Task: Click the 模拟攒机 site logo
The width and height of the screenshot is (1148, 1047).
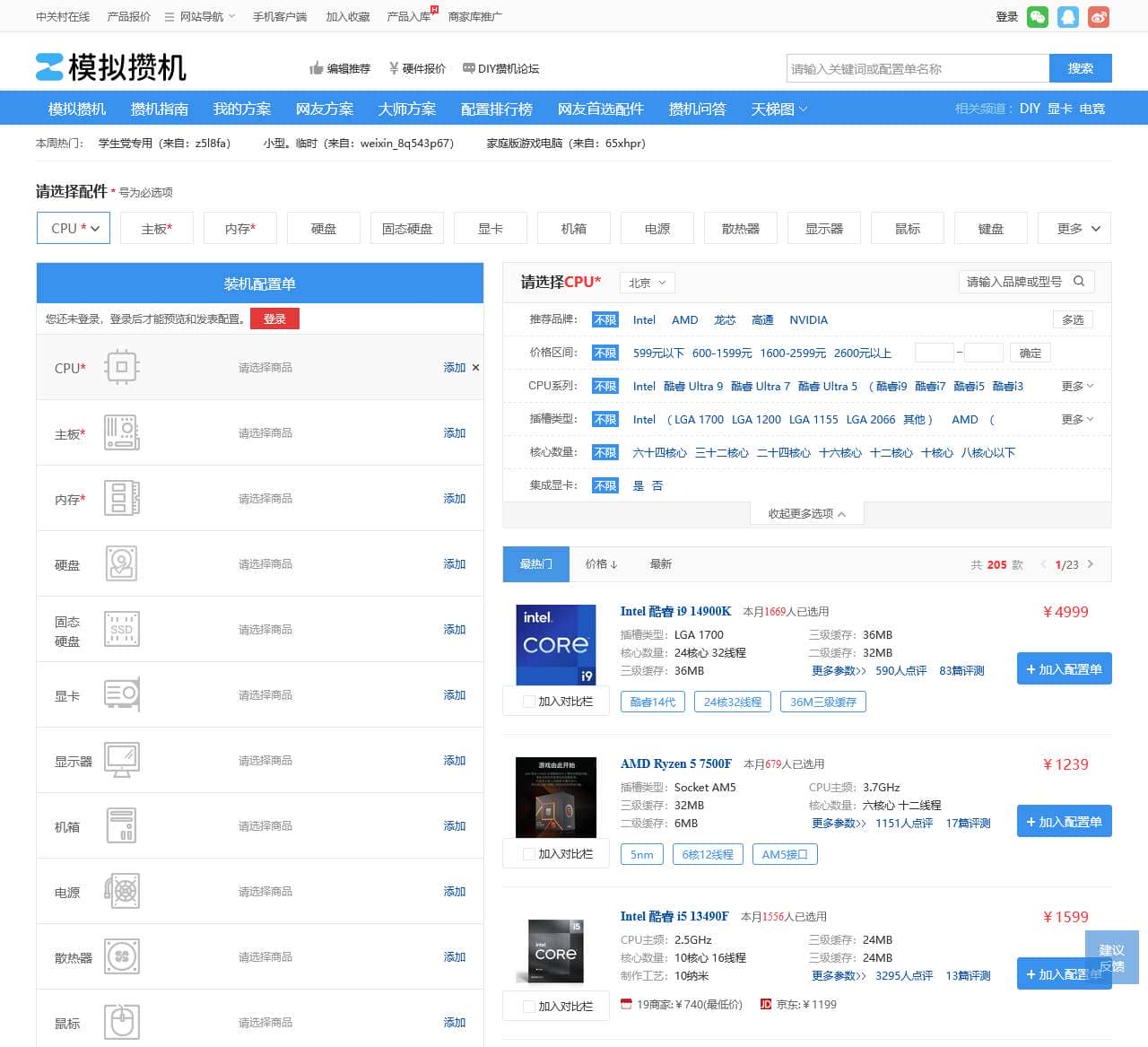Action: point(111,67)
